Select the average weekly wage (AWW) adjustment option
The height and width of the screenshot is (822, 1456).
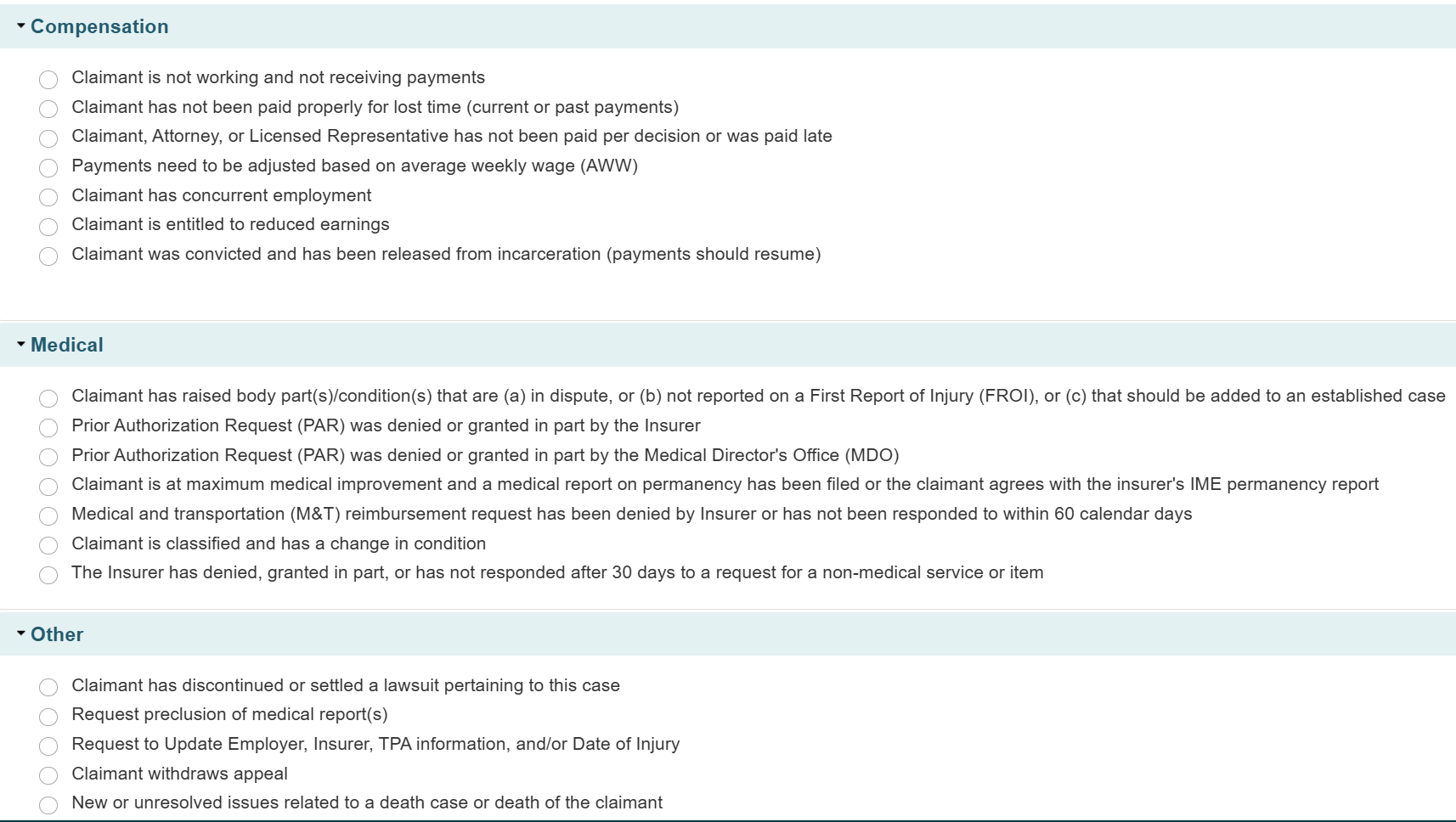(x=48, y=167)
